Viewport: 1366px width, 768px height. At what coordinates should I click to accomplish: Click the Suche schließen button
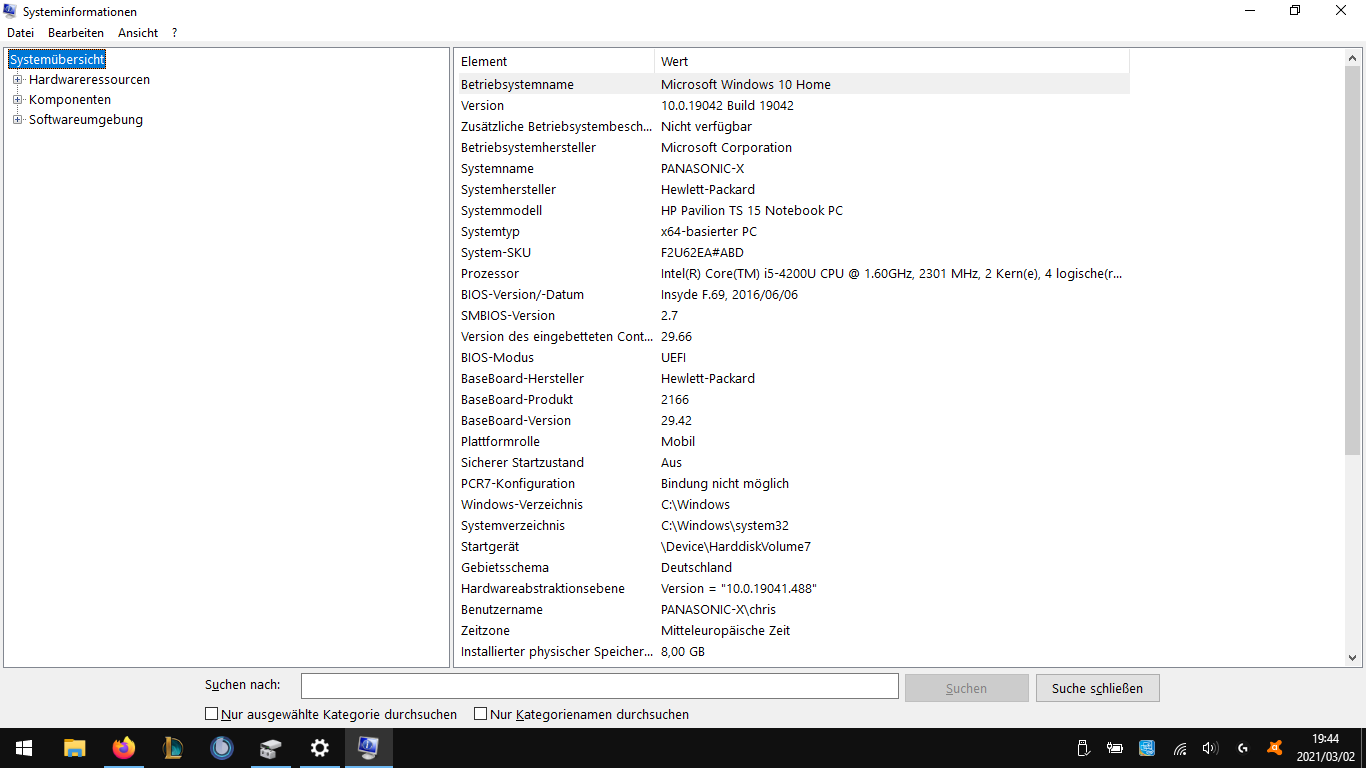point(1097,688)
